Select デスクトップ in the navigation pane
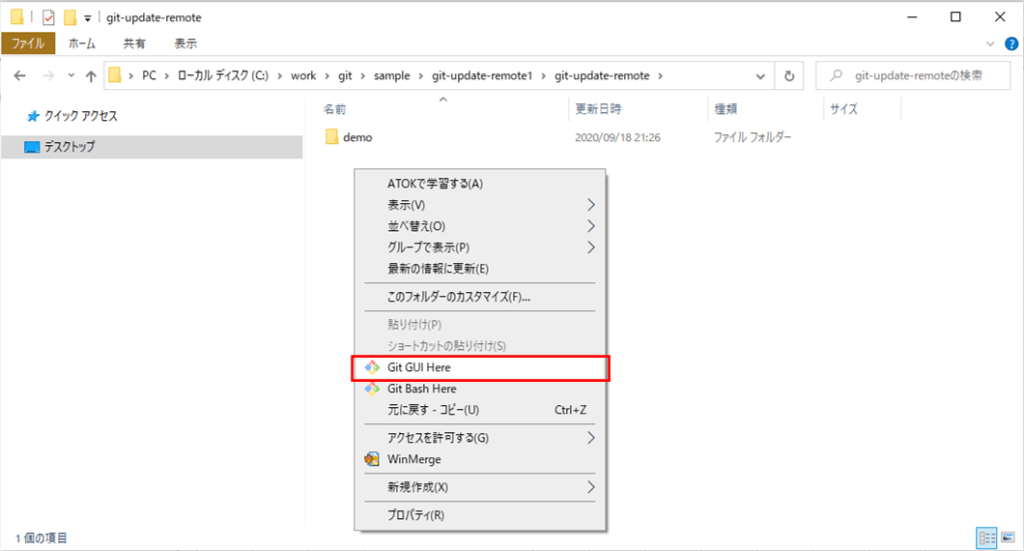This screenshot has height=551, width=1024. coord(69,147)
